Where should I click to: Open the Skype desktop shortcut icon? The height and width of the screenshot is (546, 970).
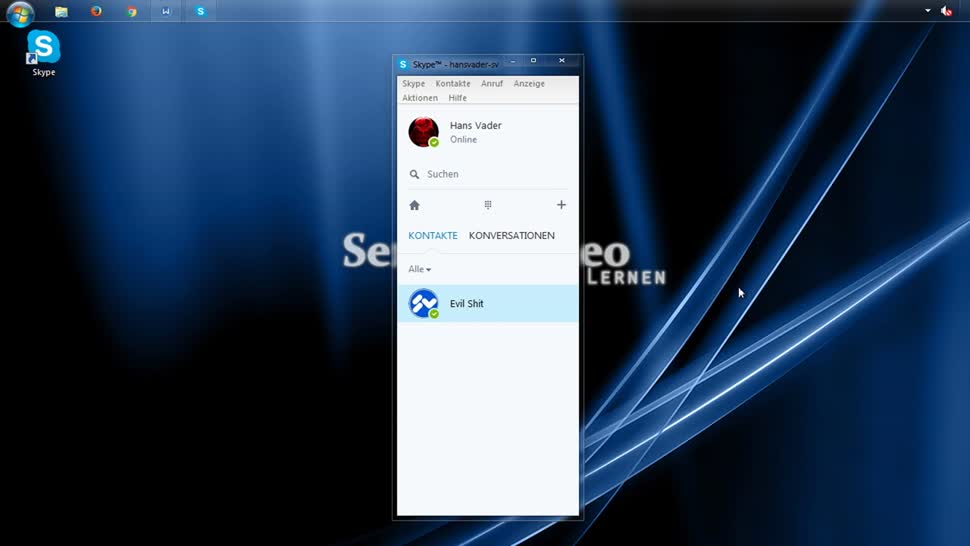tap(43, 53)
